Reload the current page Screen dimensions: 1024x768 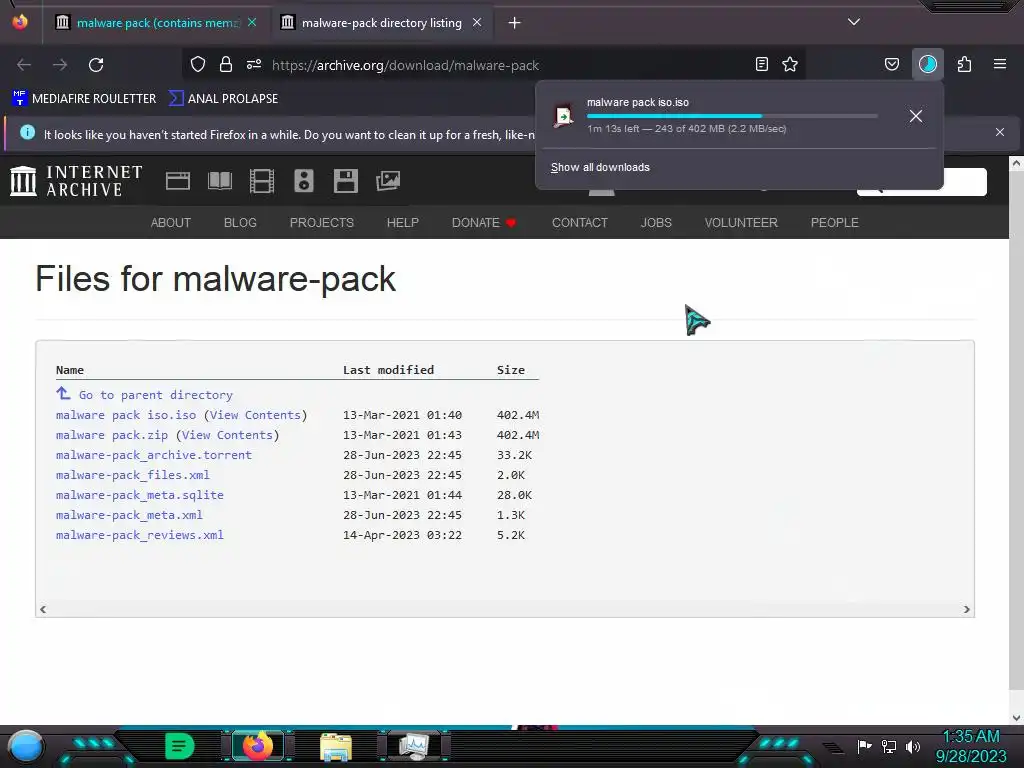coord(96,65)
